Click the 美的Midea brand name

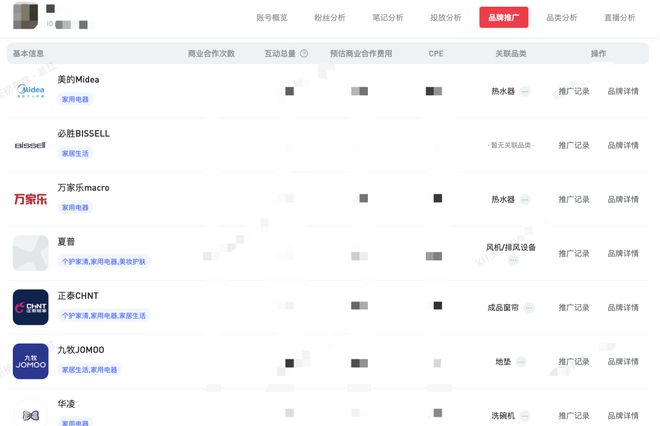78,80
